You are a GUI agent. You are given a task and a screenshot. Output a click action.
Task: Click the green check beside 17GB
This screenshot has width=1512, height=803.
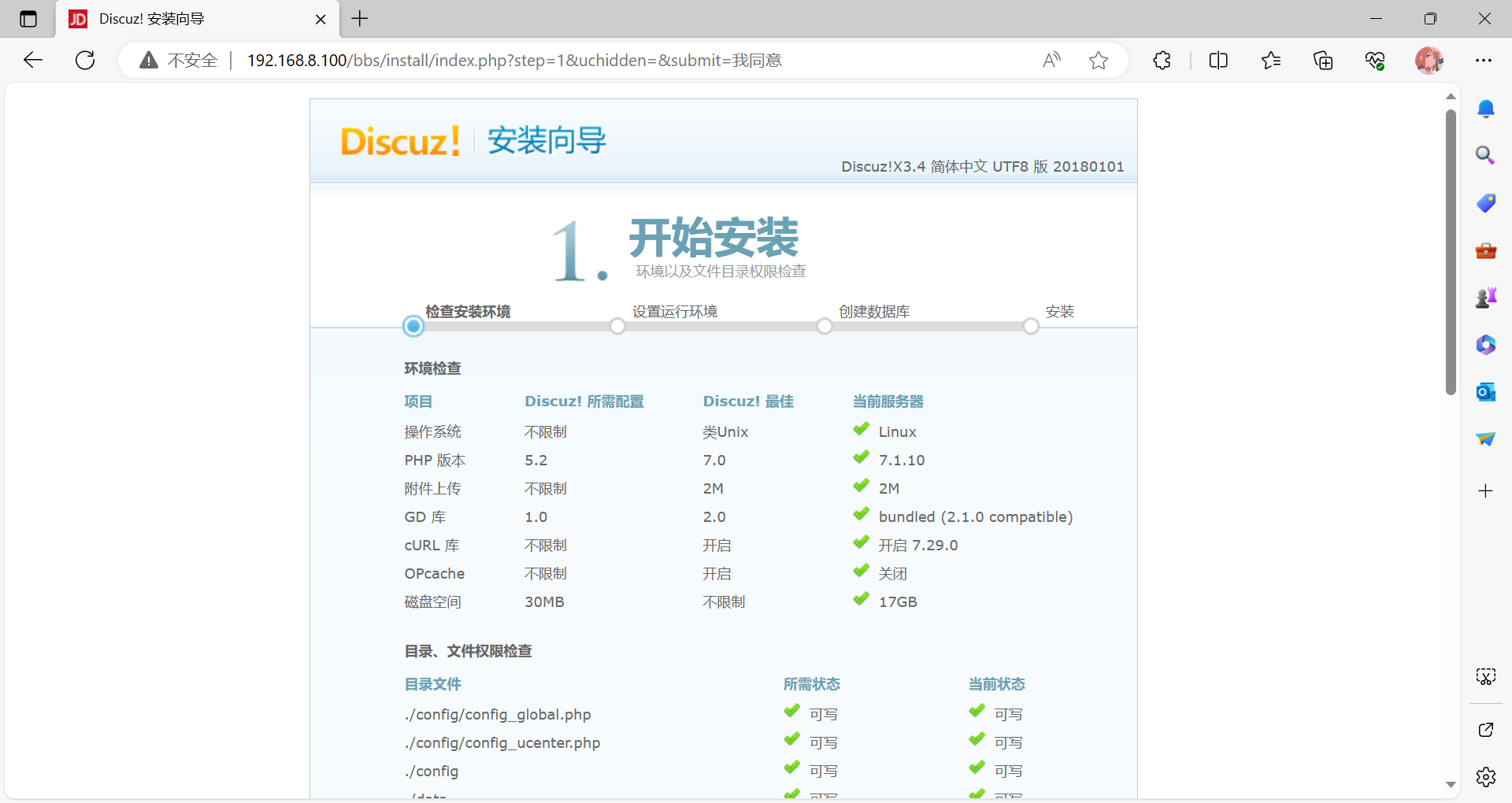tap(861, 600)
